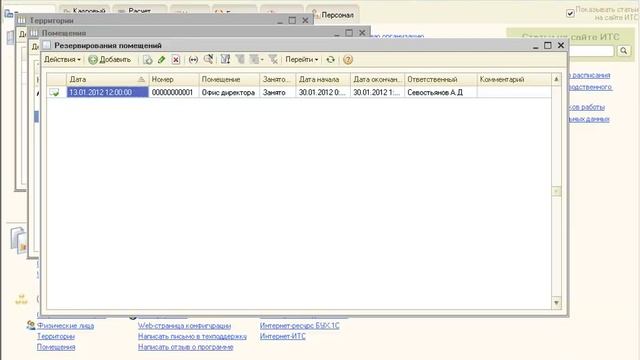The height and width of the screenshot is (360, 640).
Task: Click the red X delete-mark icon
Action: point(176,60)
